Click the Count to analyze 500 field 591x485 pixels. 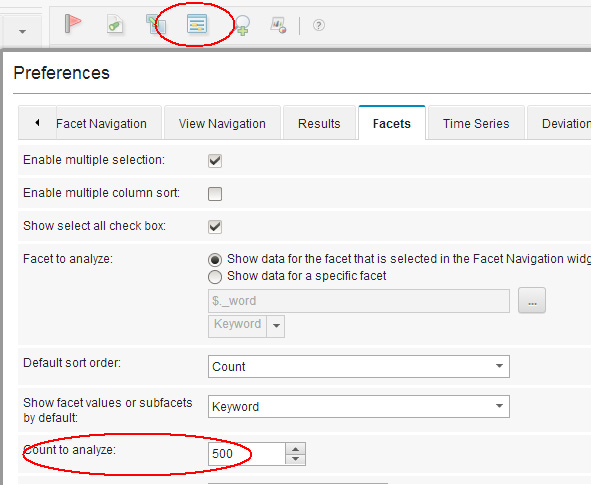[x=247, y=454]
